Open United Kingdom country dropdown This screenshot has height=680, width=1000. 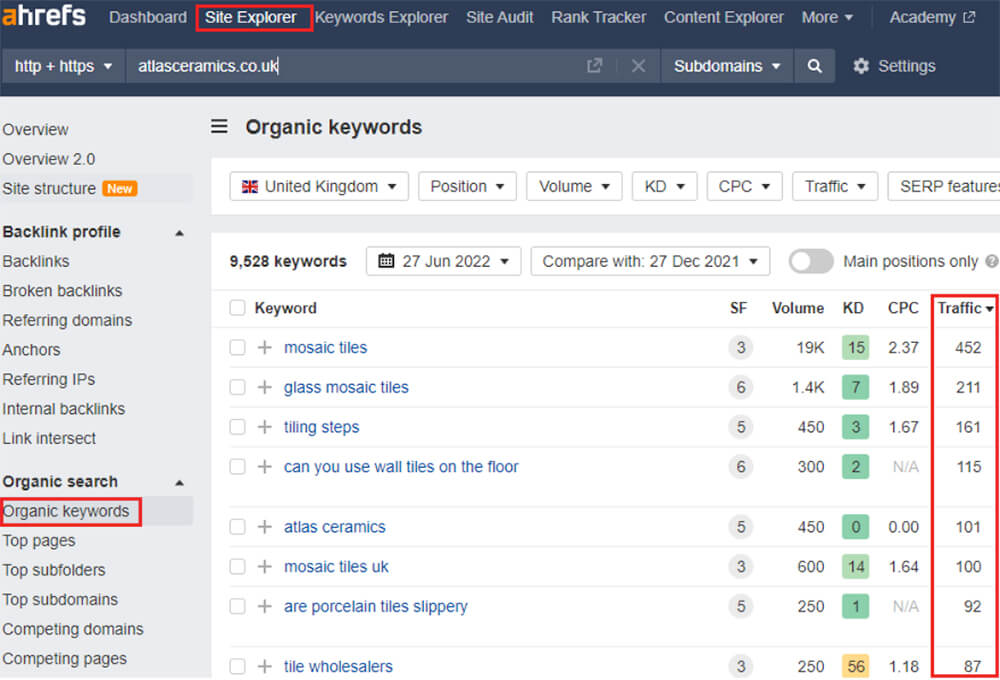319,186
